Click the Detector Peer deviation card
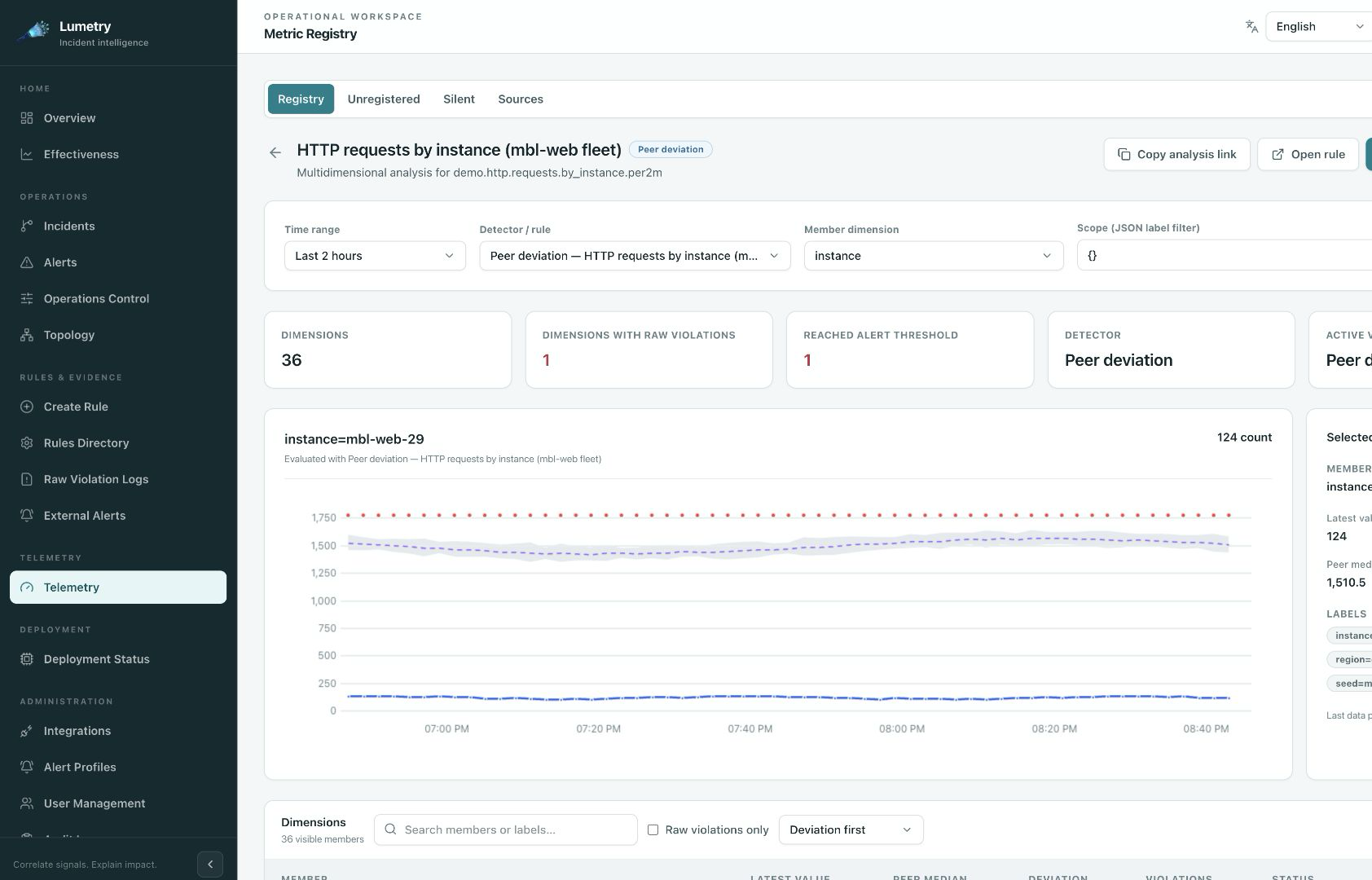The width and height of the screenshot is (1372, 880). [x=1171, y=350]
